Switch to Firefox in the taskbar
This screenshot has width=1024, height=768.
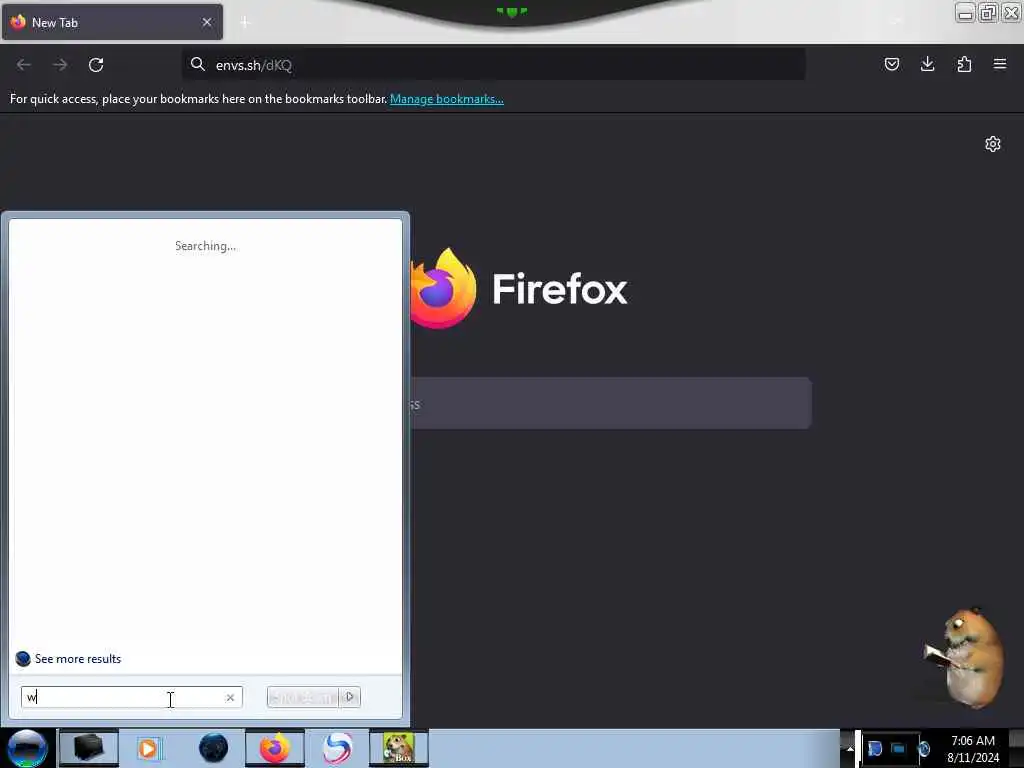click(x=275, y=748)
